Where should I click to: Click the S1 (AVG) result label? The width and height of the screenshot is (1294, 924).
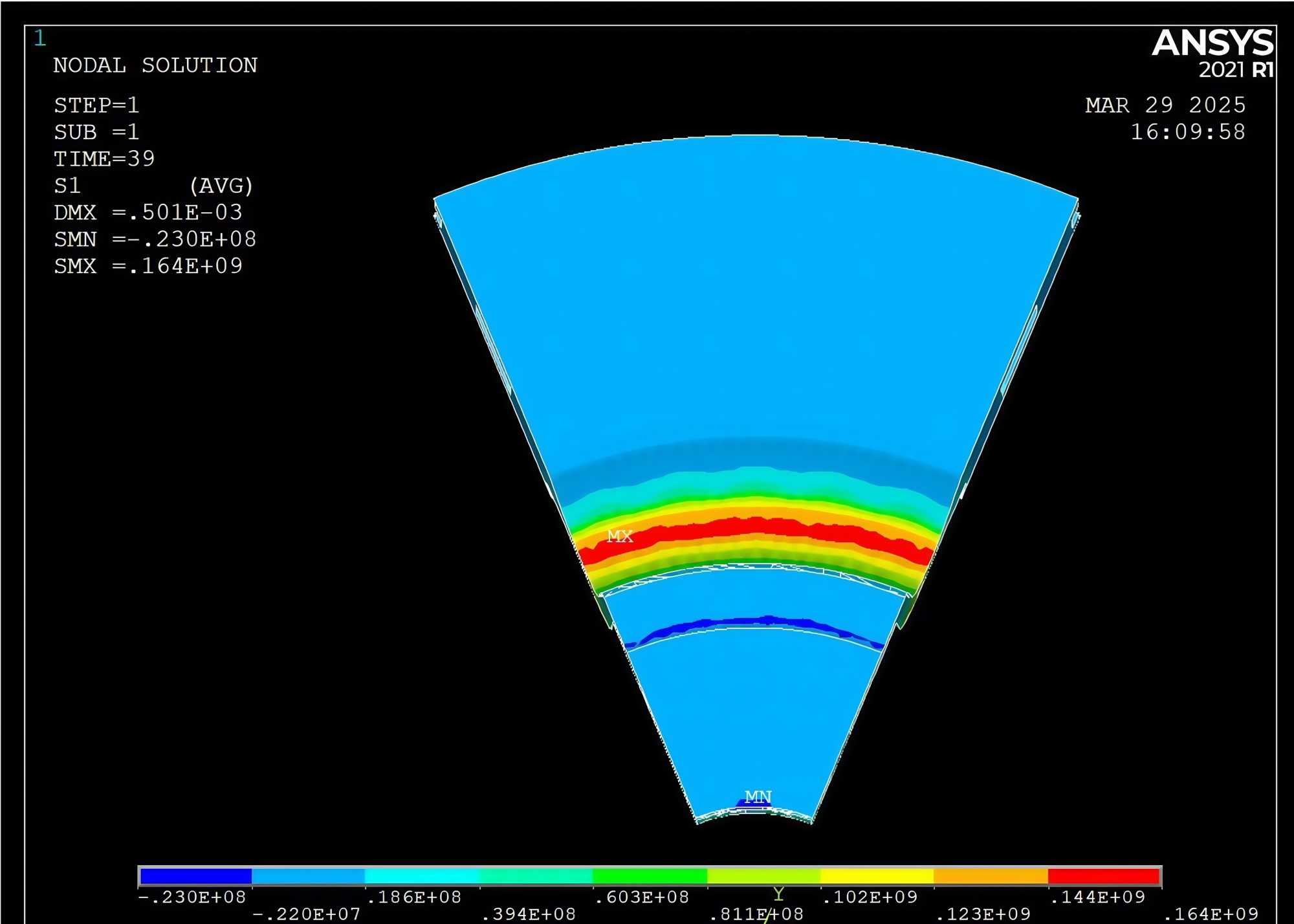click(153, 186)
